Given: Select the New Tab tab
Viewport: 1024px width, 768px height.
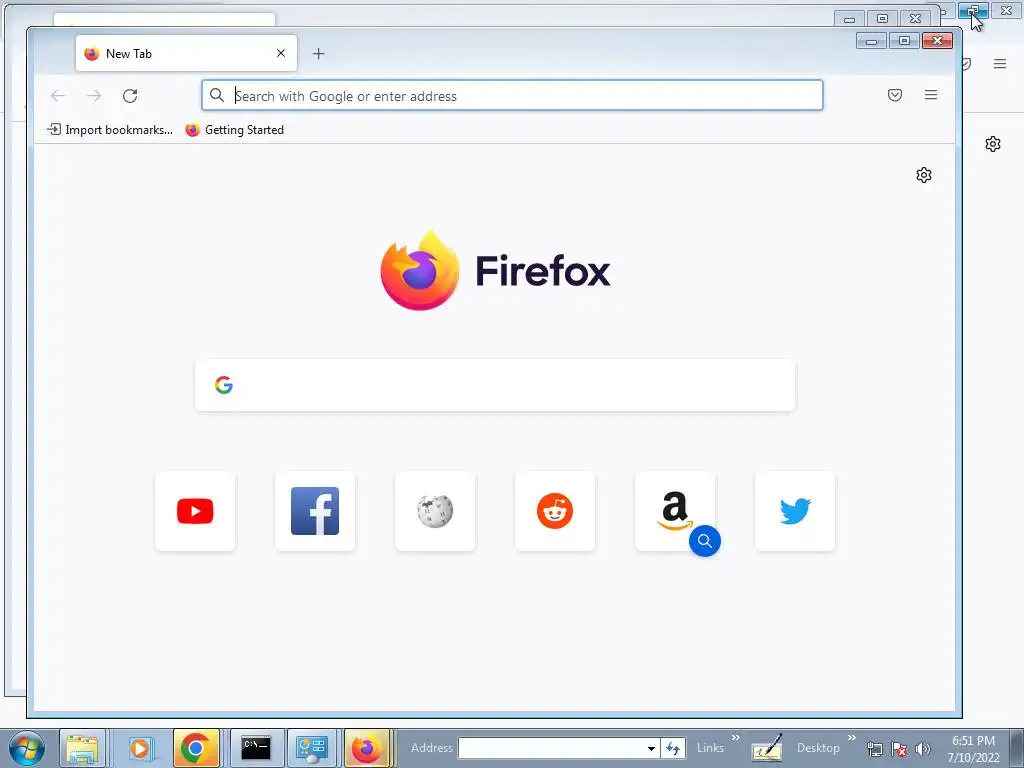Looking at the screenshot, I should click(x=186, y=54).
